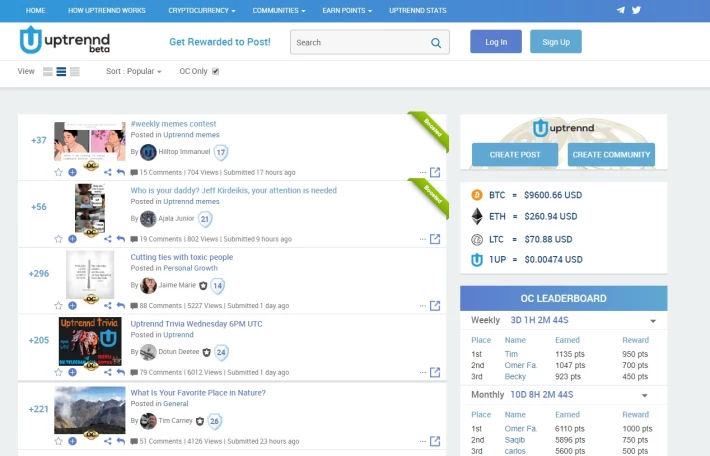Click the +296 vote score
The image size is (710, 456).
[38, 274]
